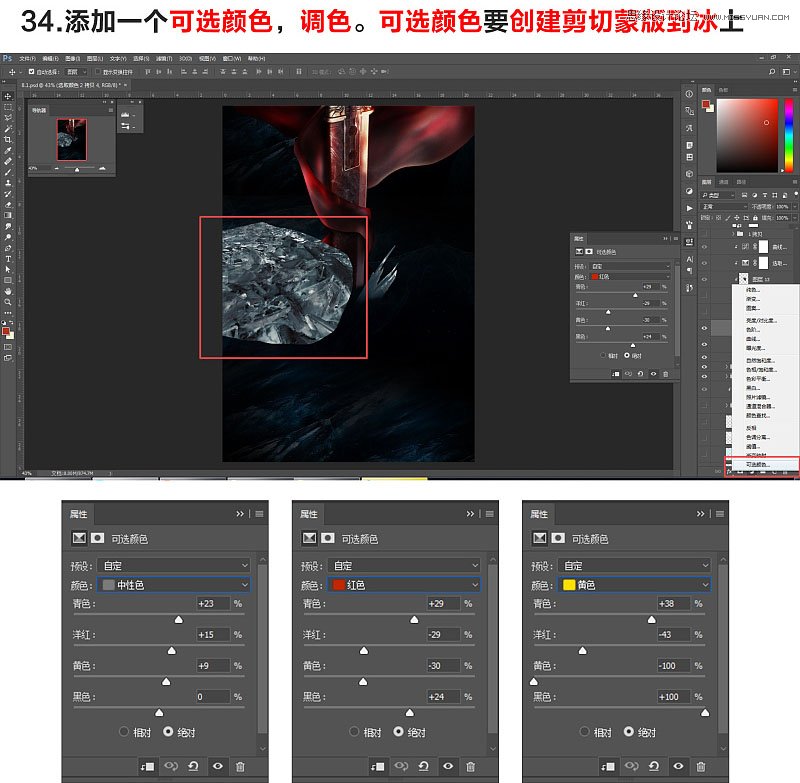Open the 窗口(W) menu

click(x=233, y=59)
